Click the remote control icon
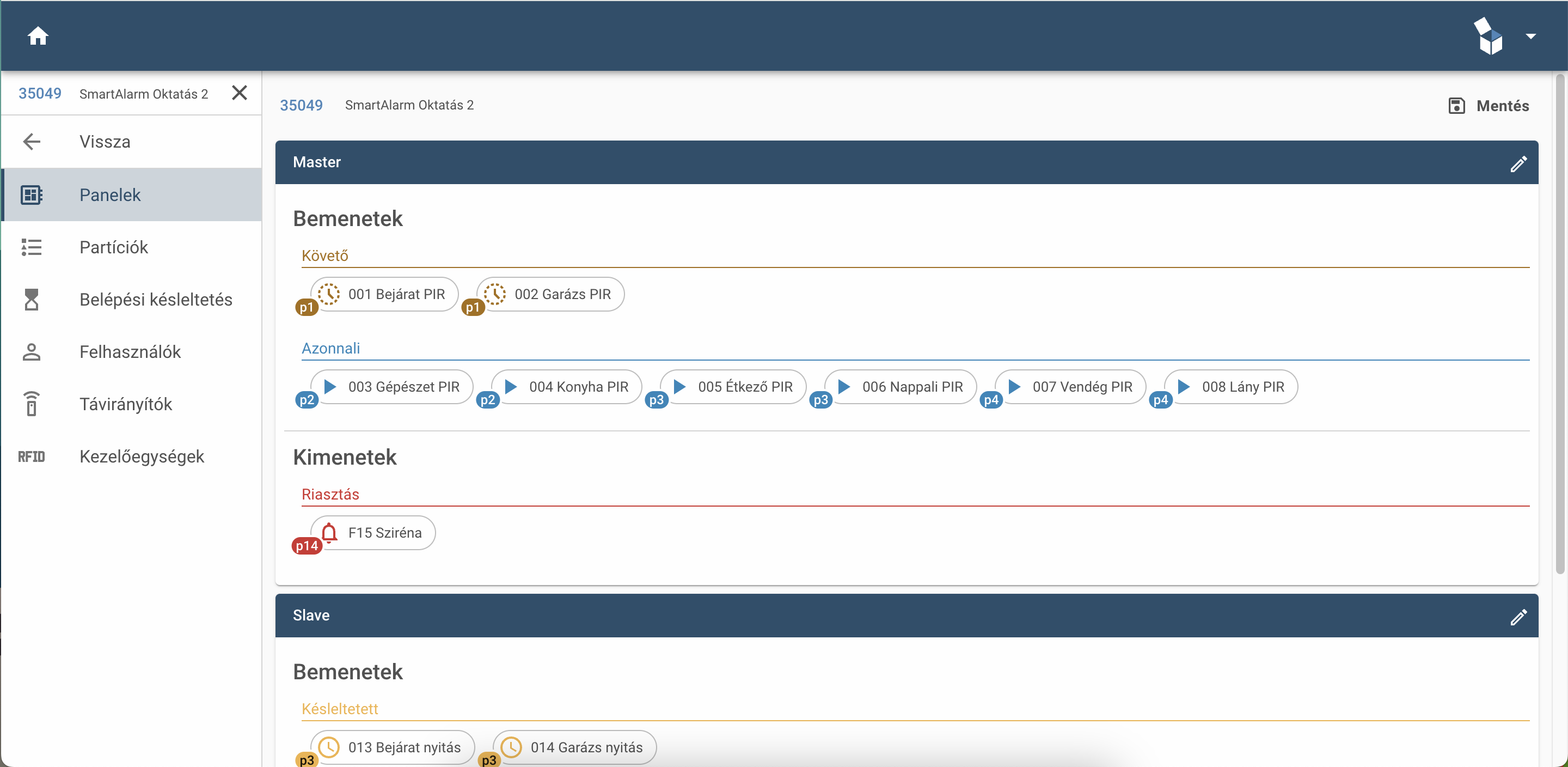This screenshot has height=767, width=1568. pos(32,404)
